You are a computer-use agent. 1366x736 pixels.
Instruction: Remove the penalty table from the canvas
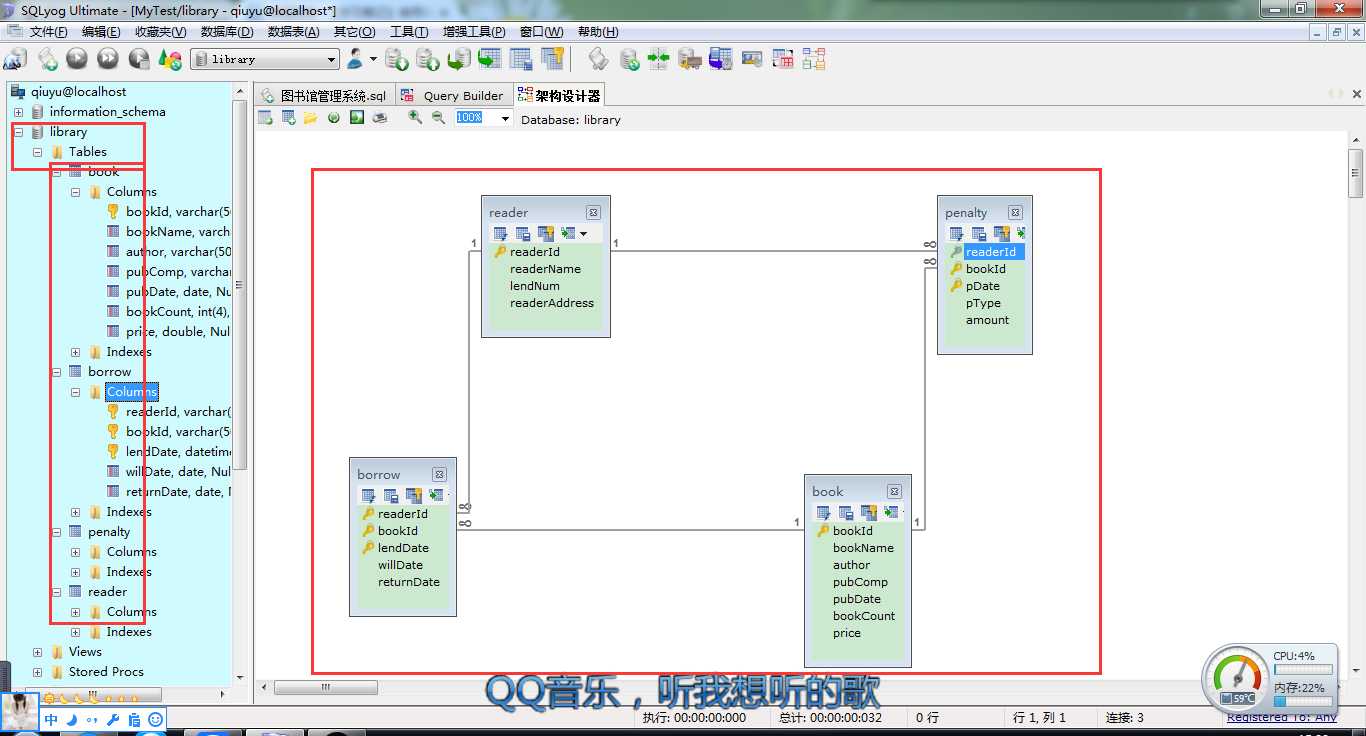click(x=1015, y=212)
